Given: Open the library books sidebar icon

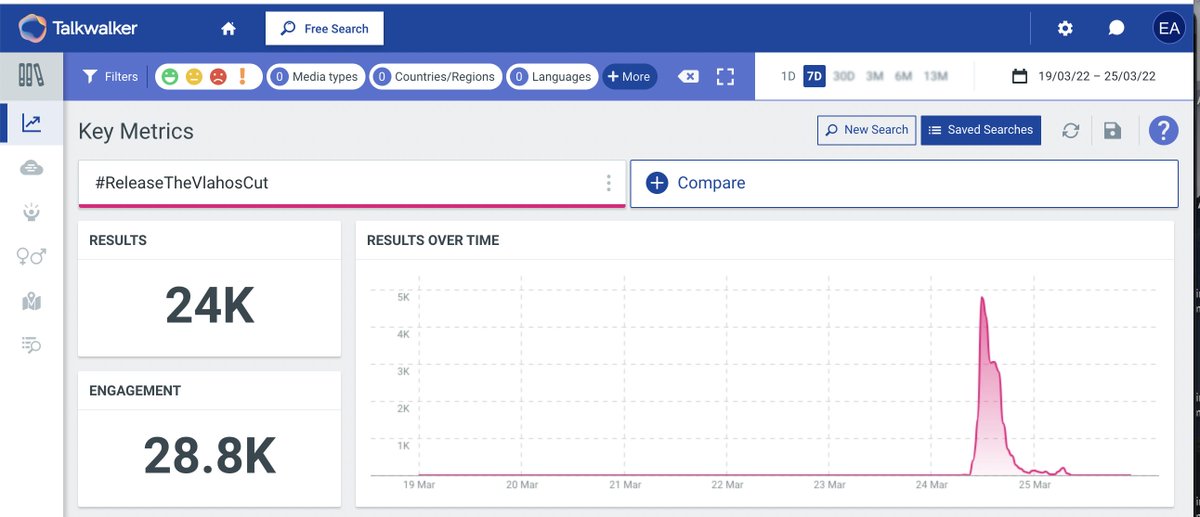Looking at the screenshot, I should [31, 75].
